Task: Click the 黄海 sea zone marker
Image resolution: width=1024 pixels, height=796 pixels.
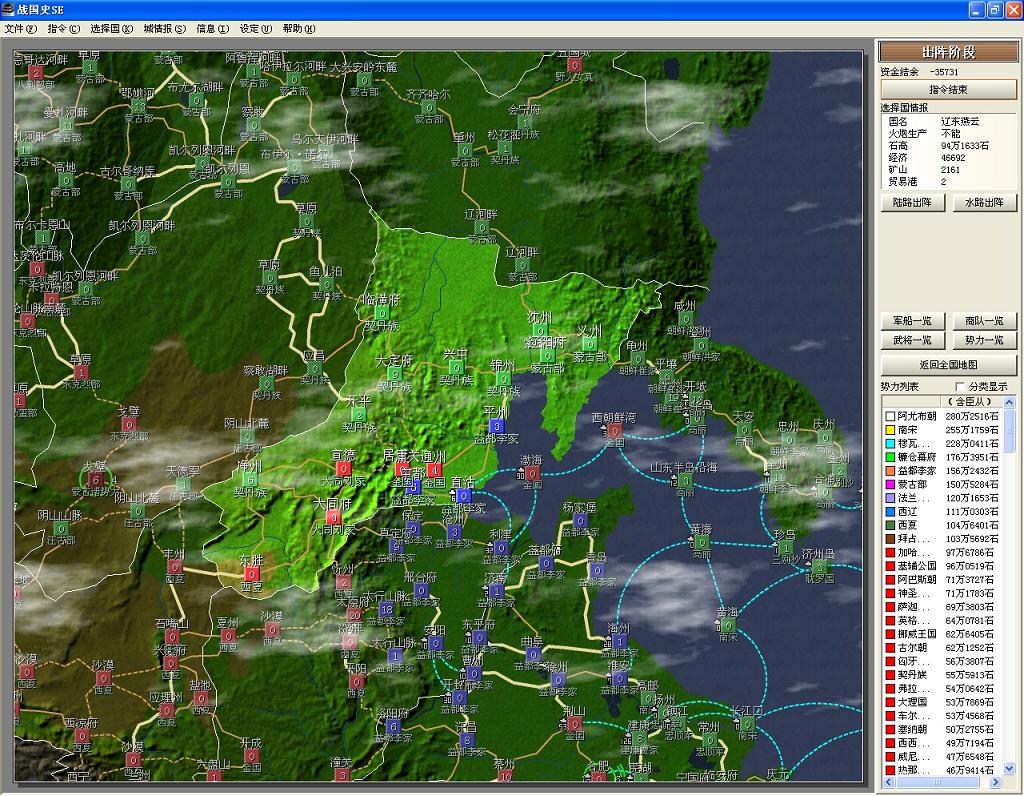Action: (726, 626)
